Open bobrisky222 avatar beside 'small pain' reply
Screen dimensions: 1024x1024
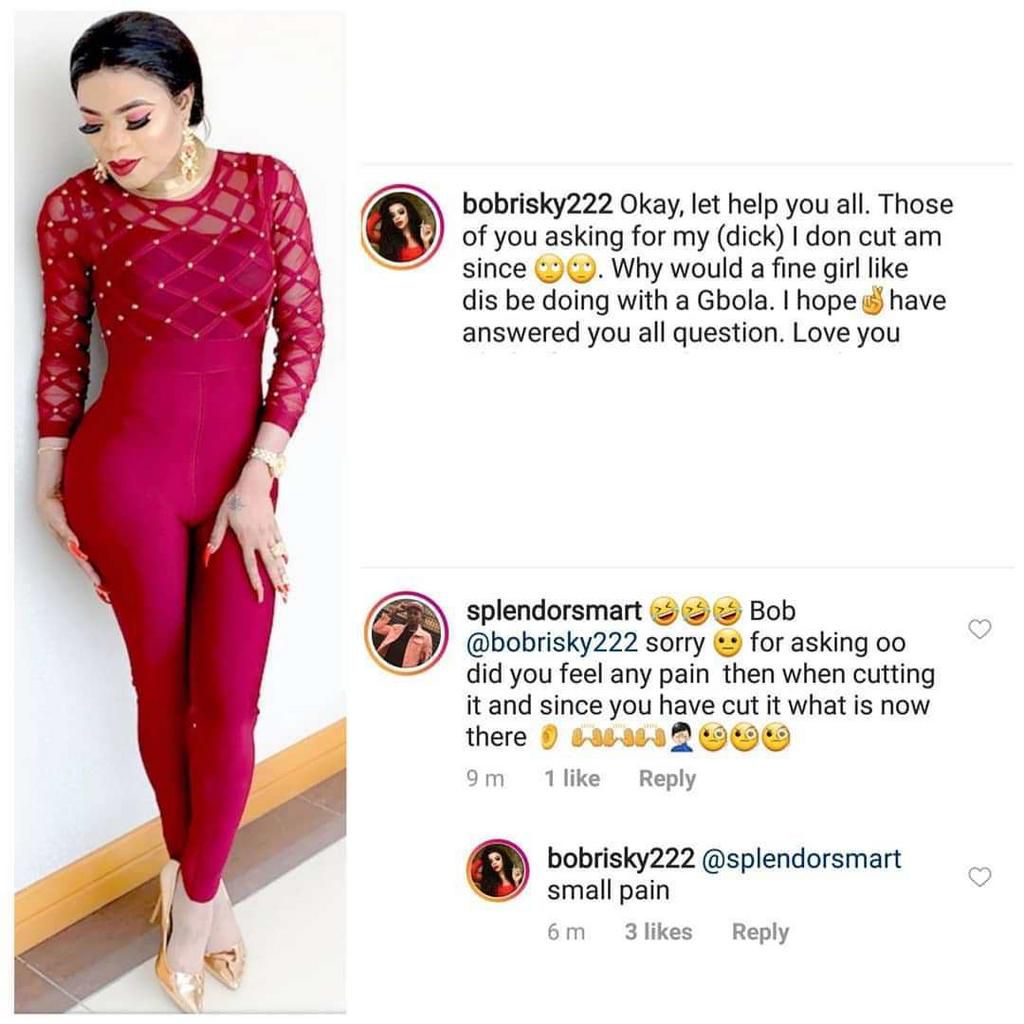498,871
